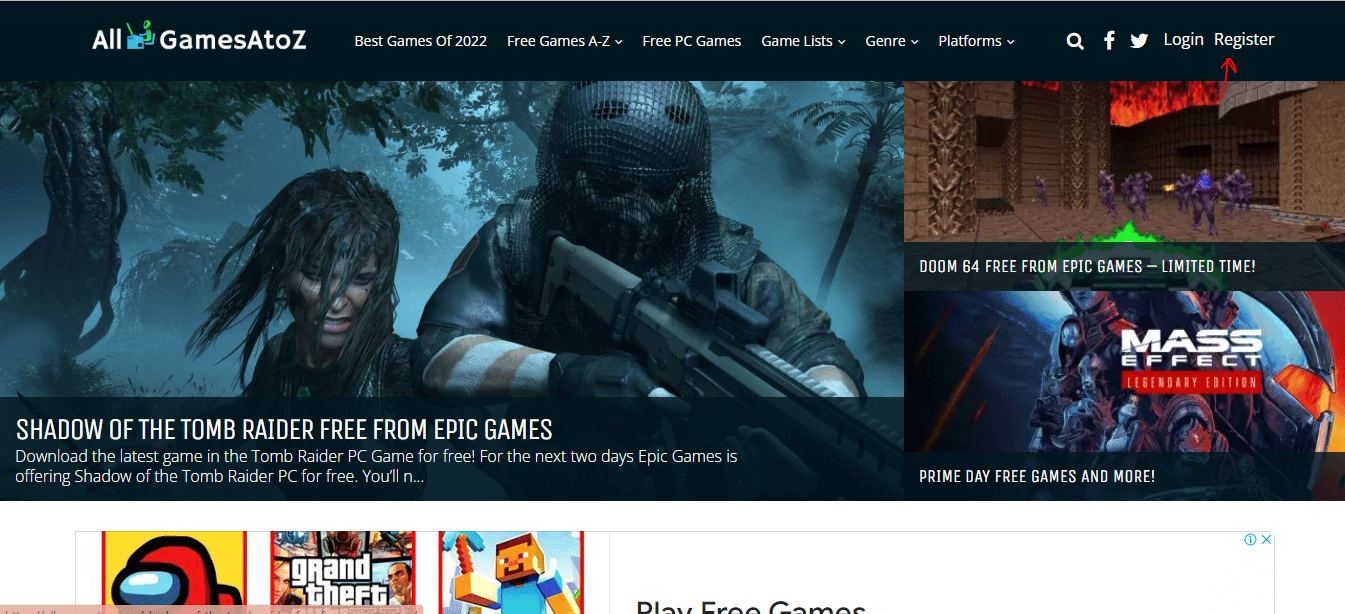Screen dimensions: 1345x614
Task: Open Doom 64 Free From Epic Games article
Action: [x=1087, y=267]
